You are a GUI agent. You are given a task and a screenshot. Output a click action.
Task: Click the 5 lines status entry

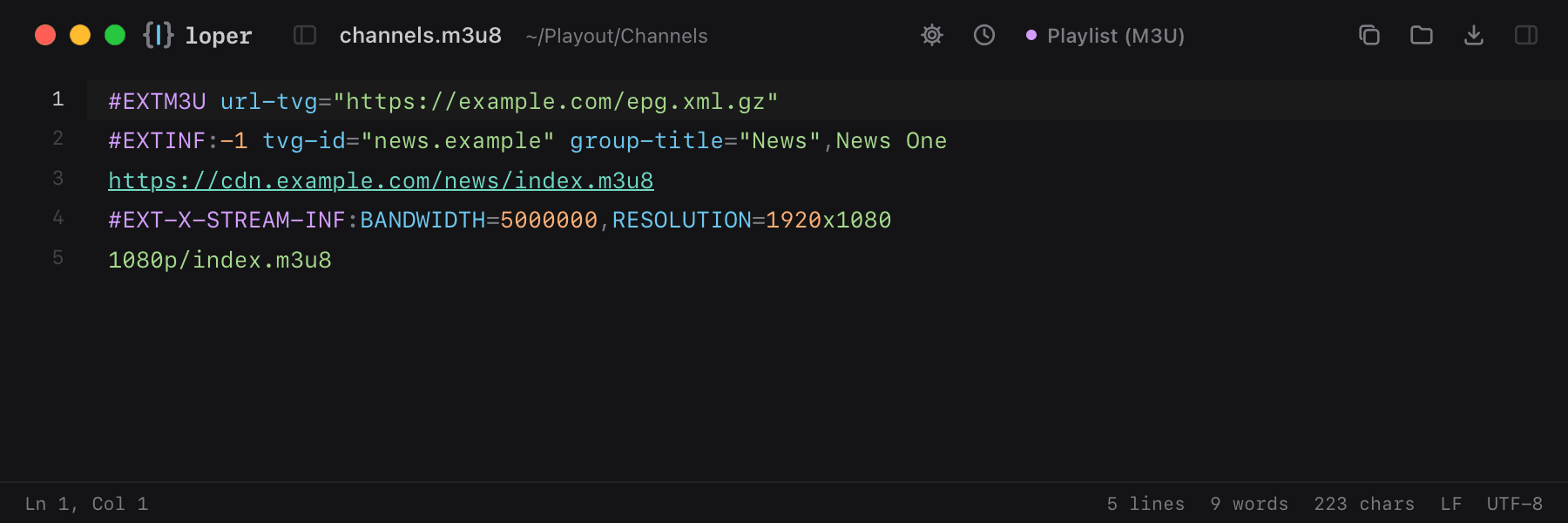click(1146, 504)
